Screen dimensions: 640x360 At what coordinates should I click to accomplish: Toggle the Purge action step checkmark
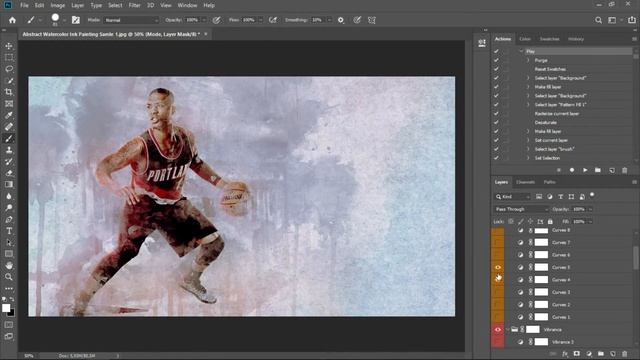(496, 60)
